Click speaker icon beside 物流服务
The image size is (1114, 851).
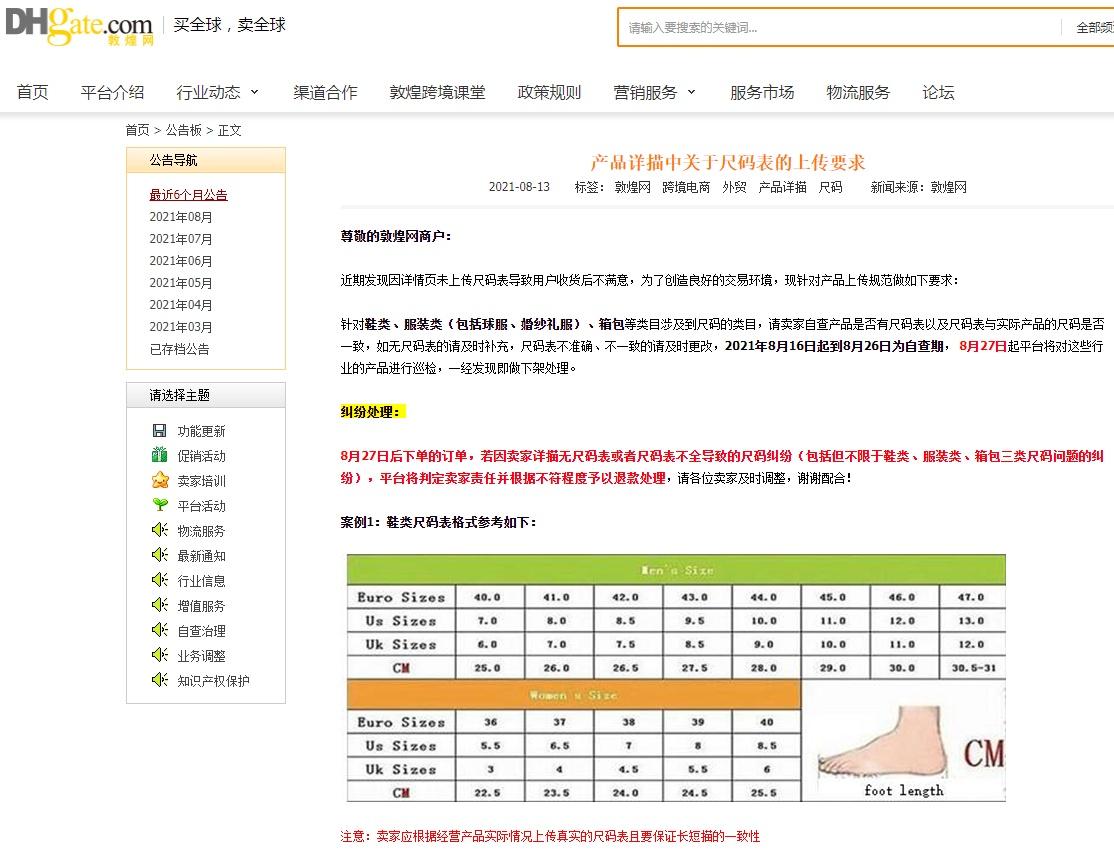[x=159, y=530]
